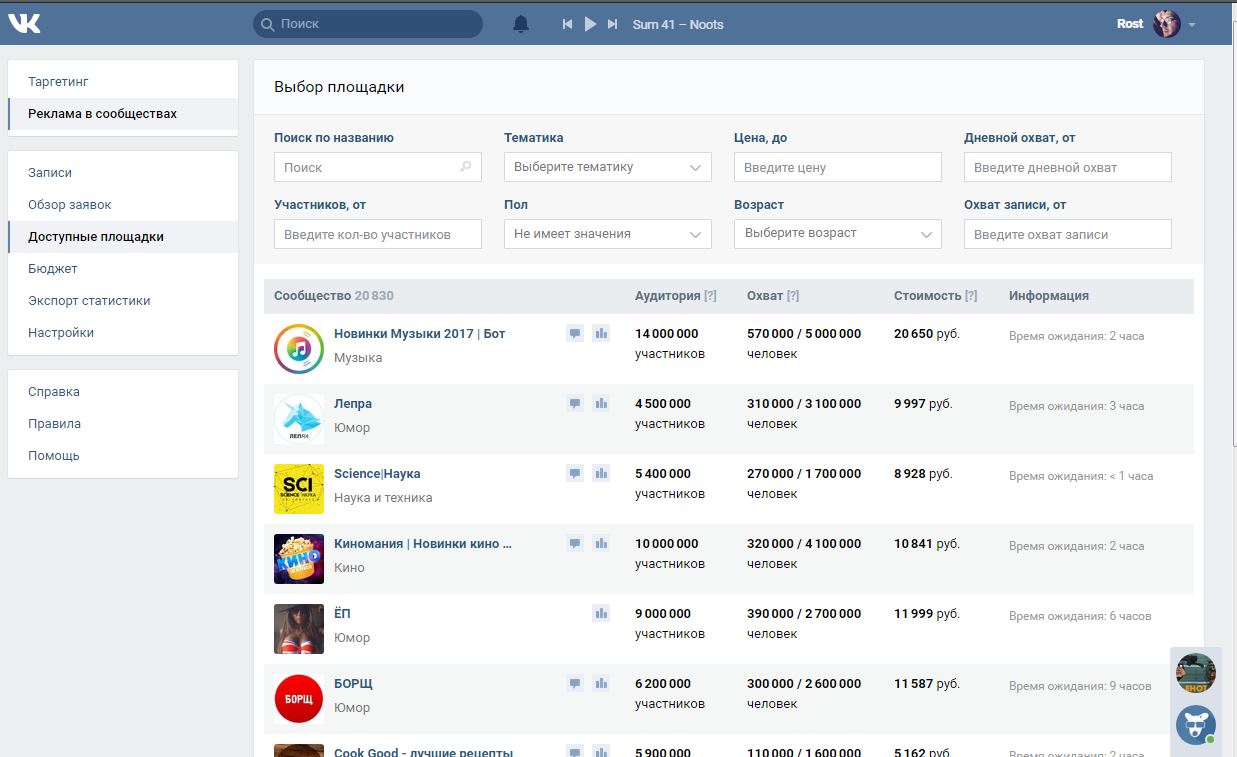
Task: Open the Лепра community
Action: coord(353,404)
